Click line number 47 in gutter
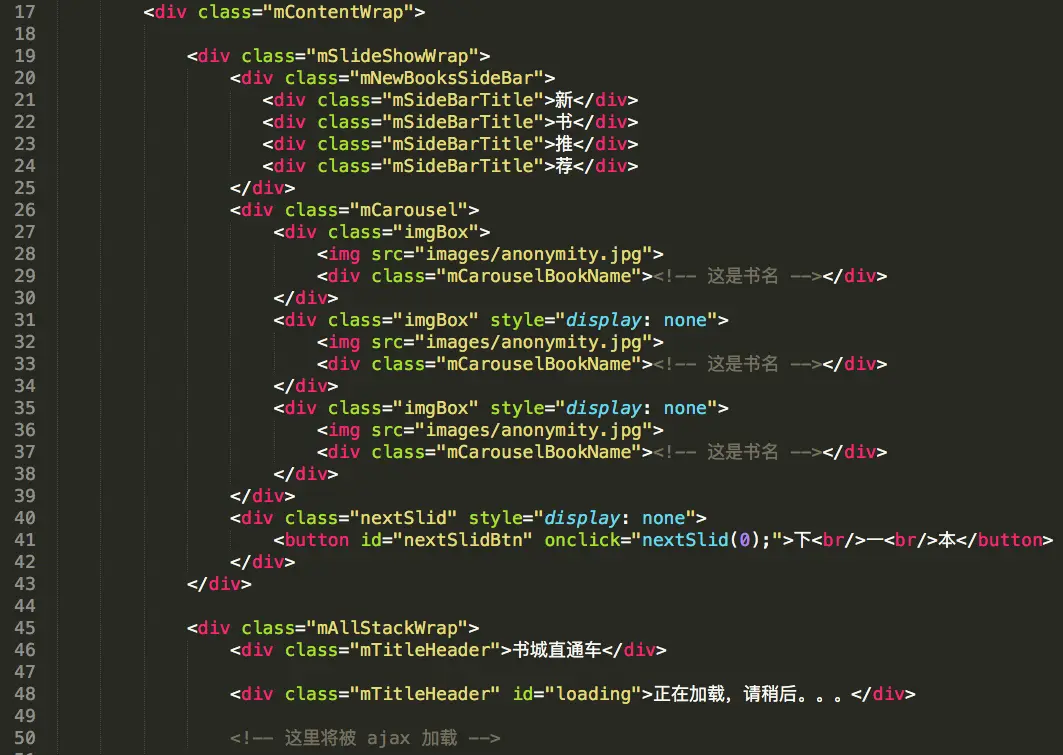This screenshot has width=1063, height=755. (25, 672)
